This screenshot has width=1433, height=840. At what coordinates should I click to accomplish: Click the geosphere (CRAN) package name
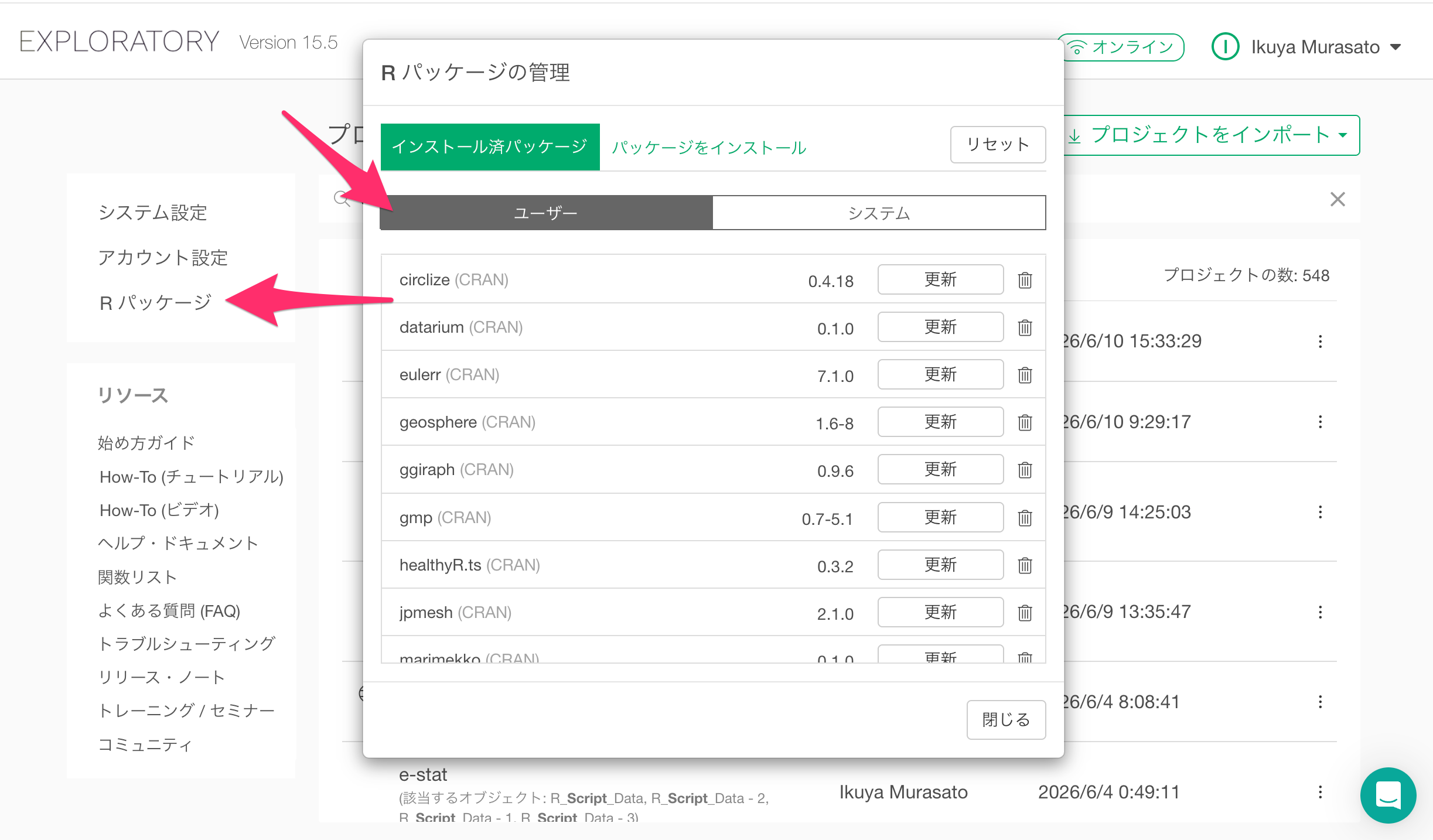468,422
